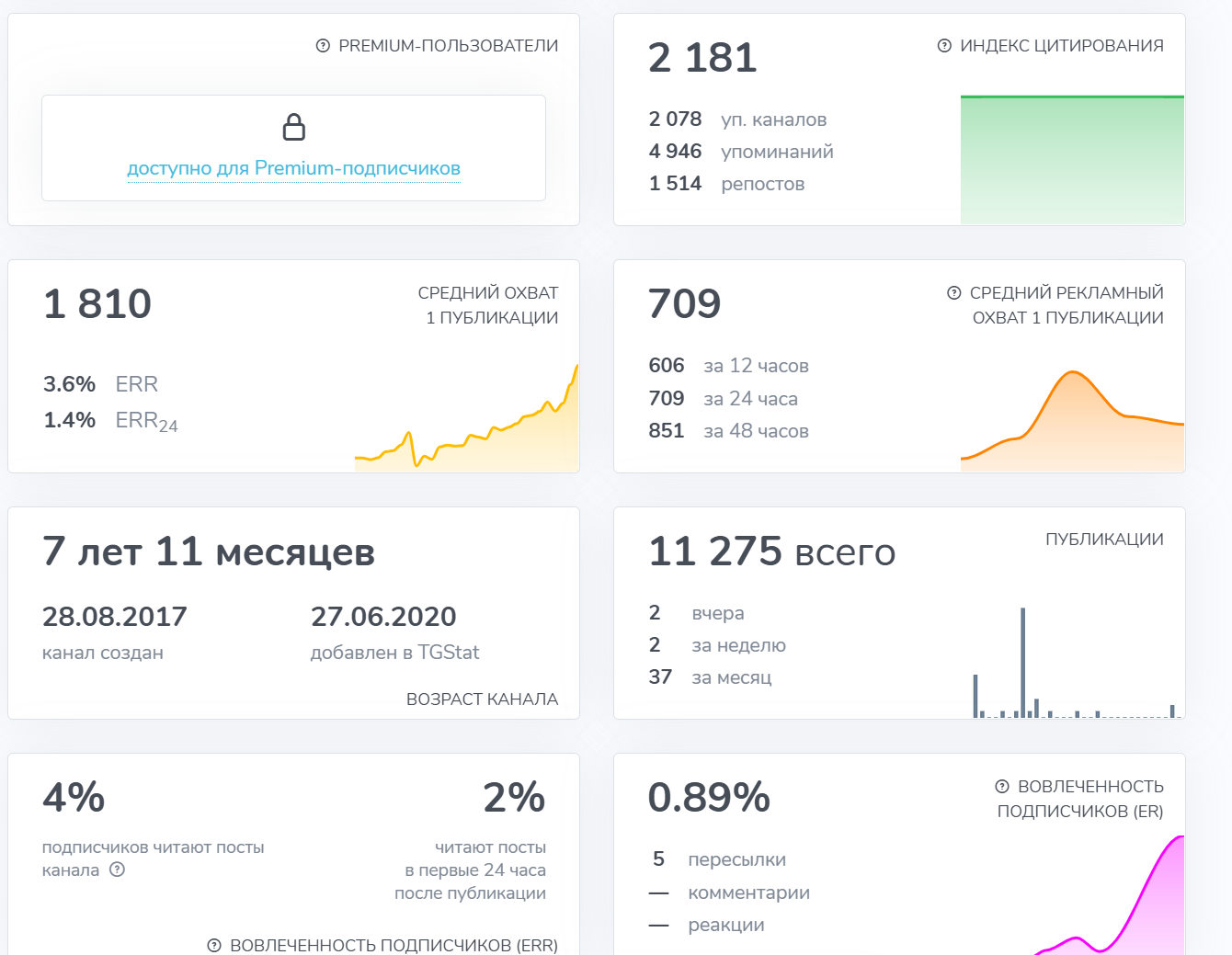
Task: Select the 'за неделю' publications row label
Action: click(x=739, y=645)
